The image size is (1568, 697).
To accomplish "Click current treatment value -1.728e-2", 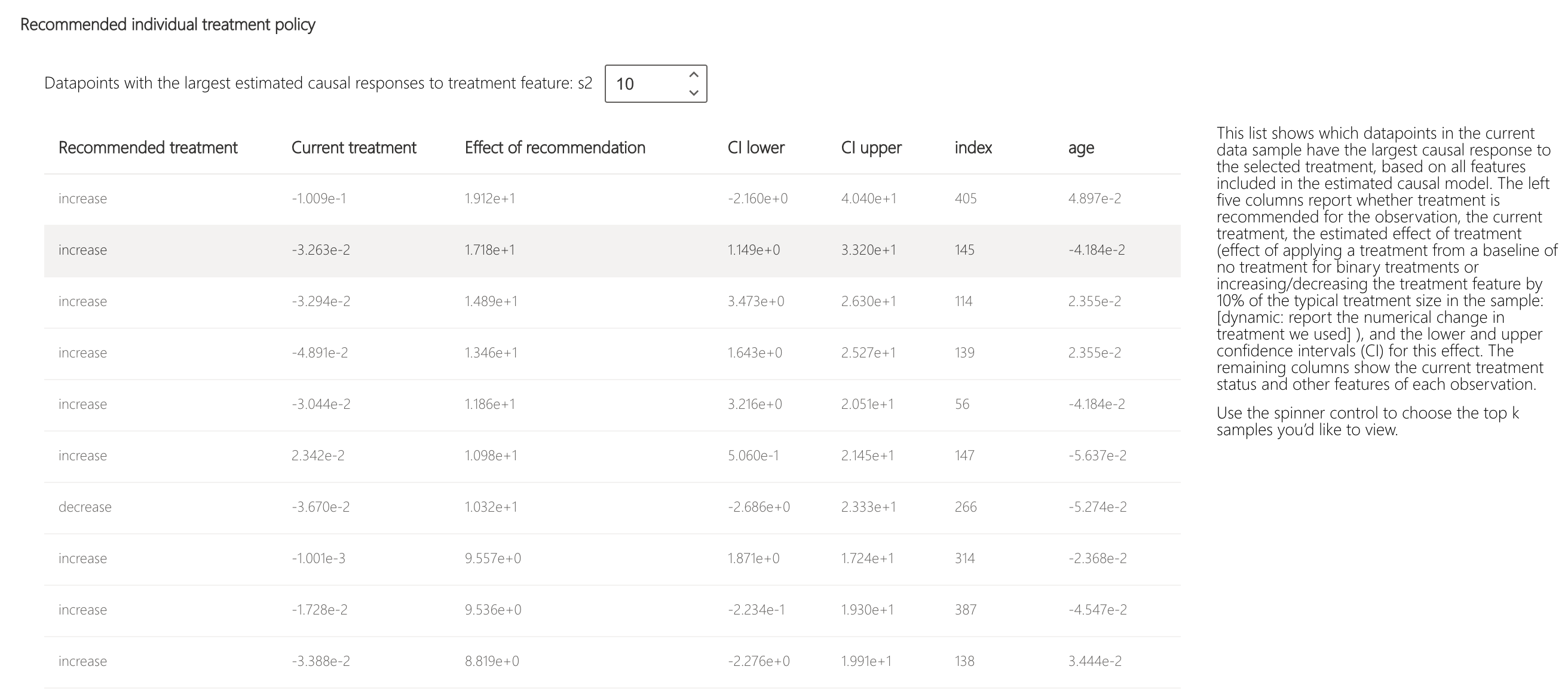I will pos(320,610).
